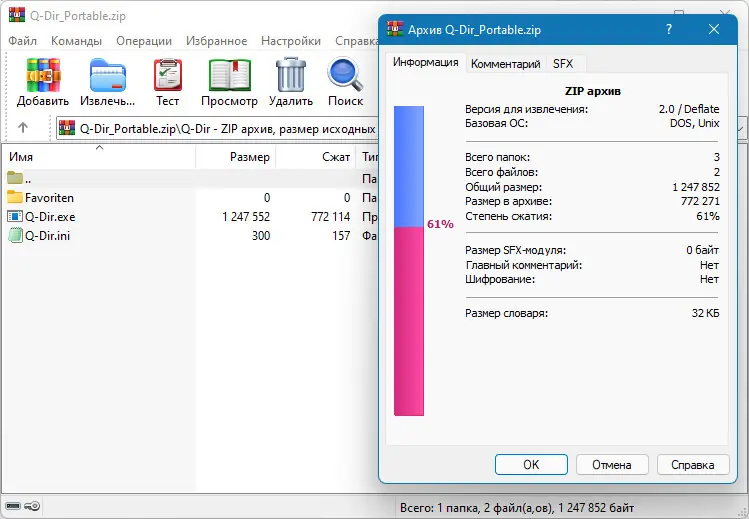
Task: Click the ? help button in dialog
Action: pyautogui.click(x=669, y=29)
